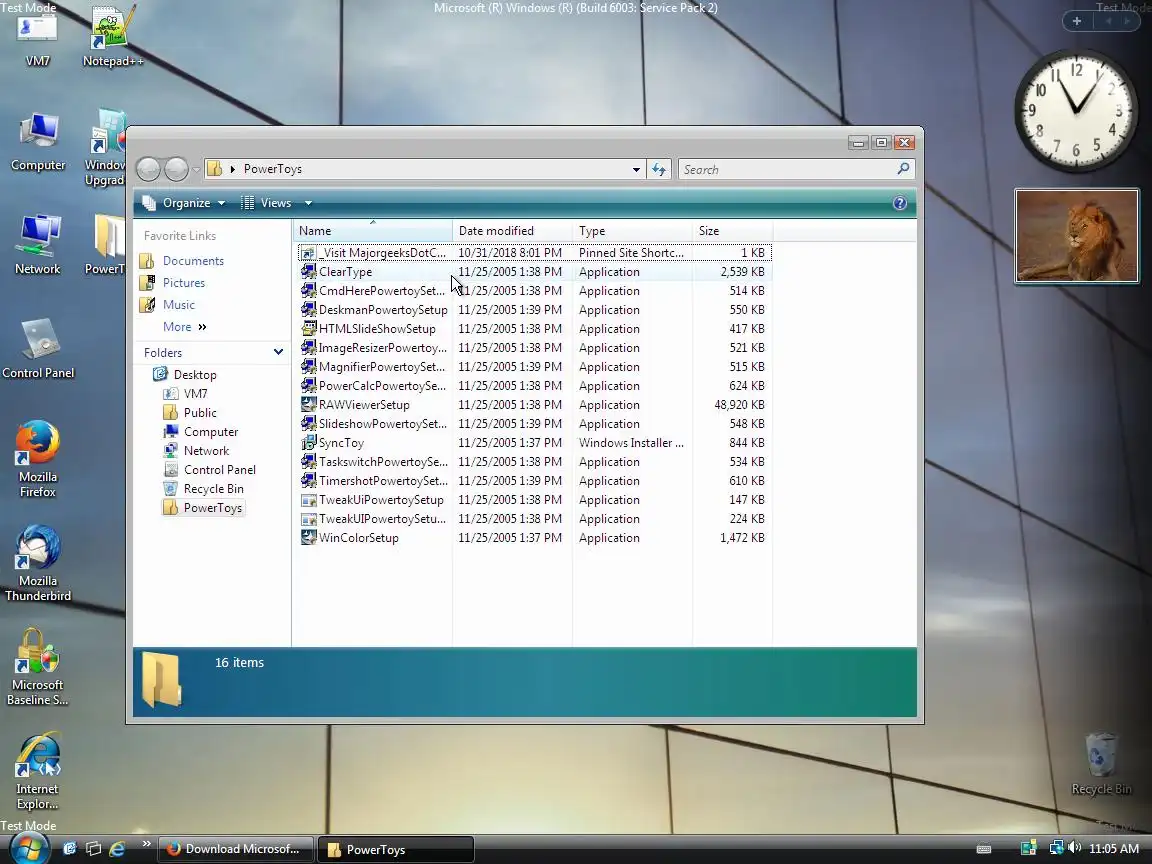The height and width of the screenshot is (864, 1152).
Task: Collapse the Folders pane chevron
Action: (278, 352)
